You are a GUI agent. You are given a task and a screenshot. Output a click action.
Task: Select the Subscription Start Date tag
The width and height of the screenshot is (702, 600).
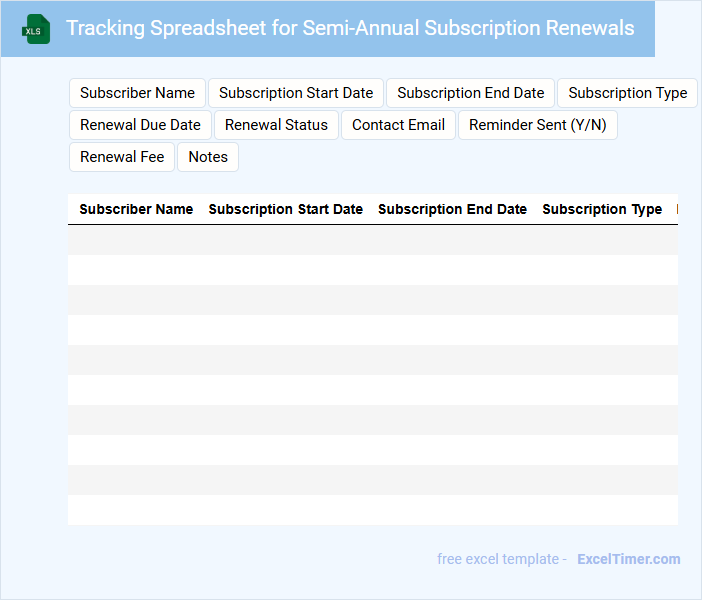coord(296,93)
